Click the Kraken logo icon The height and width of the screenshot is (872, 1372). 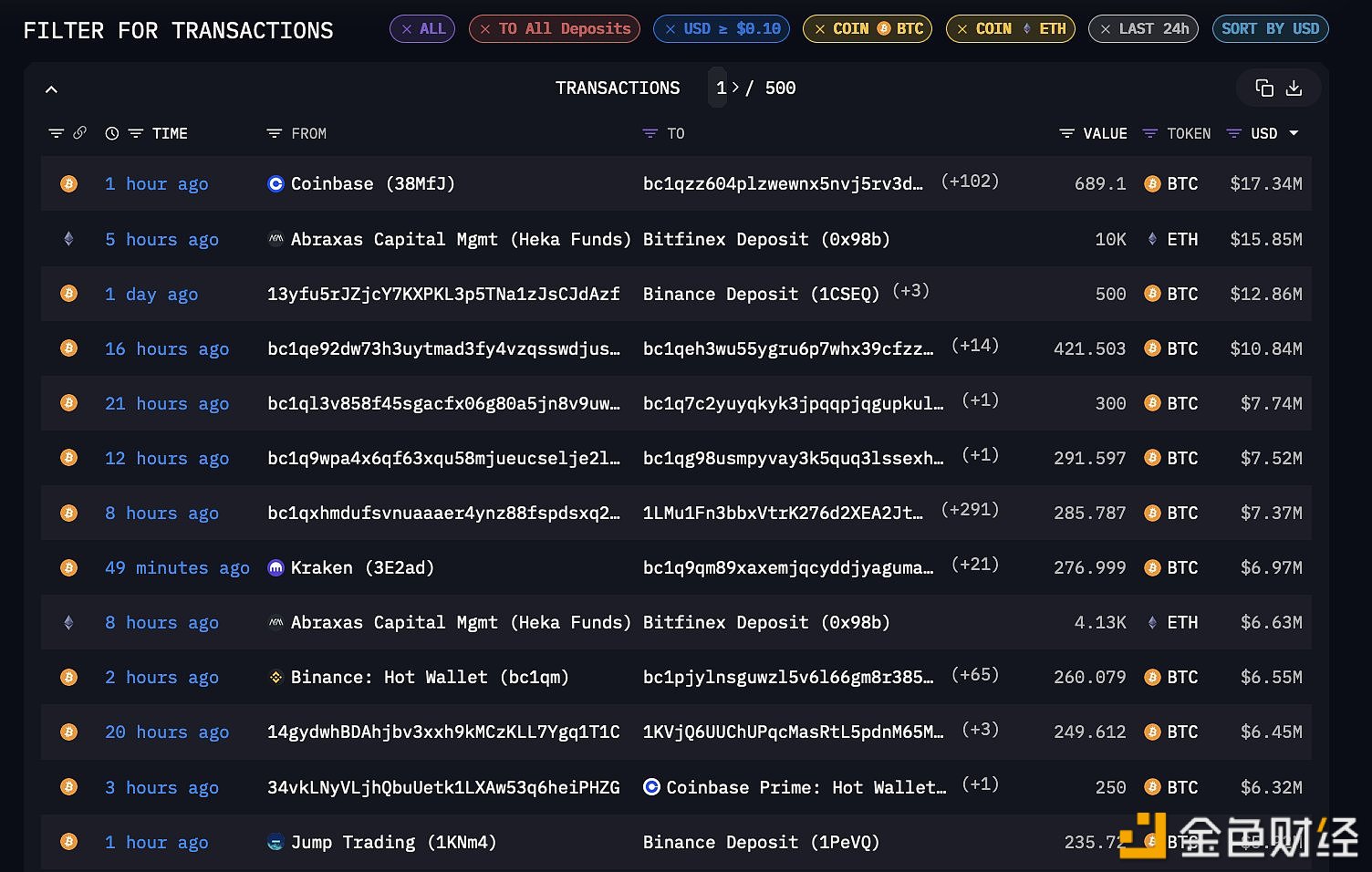[x=275, y=567]
